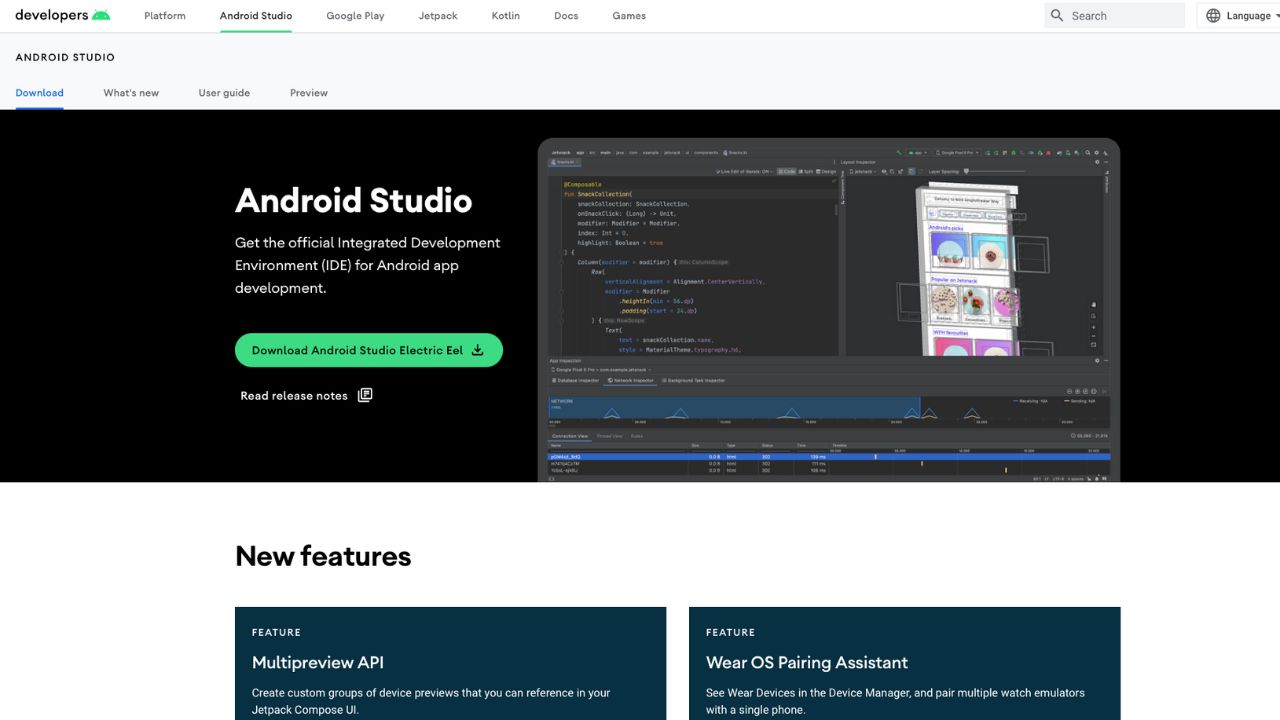Image resolution: width=1280 pixels, height=720 pixels.
Task: Click the Android Studio hero title
Action: tap(353, 200)
